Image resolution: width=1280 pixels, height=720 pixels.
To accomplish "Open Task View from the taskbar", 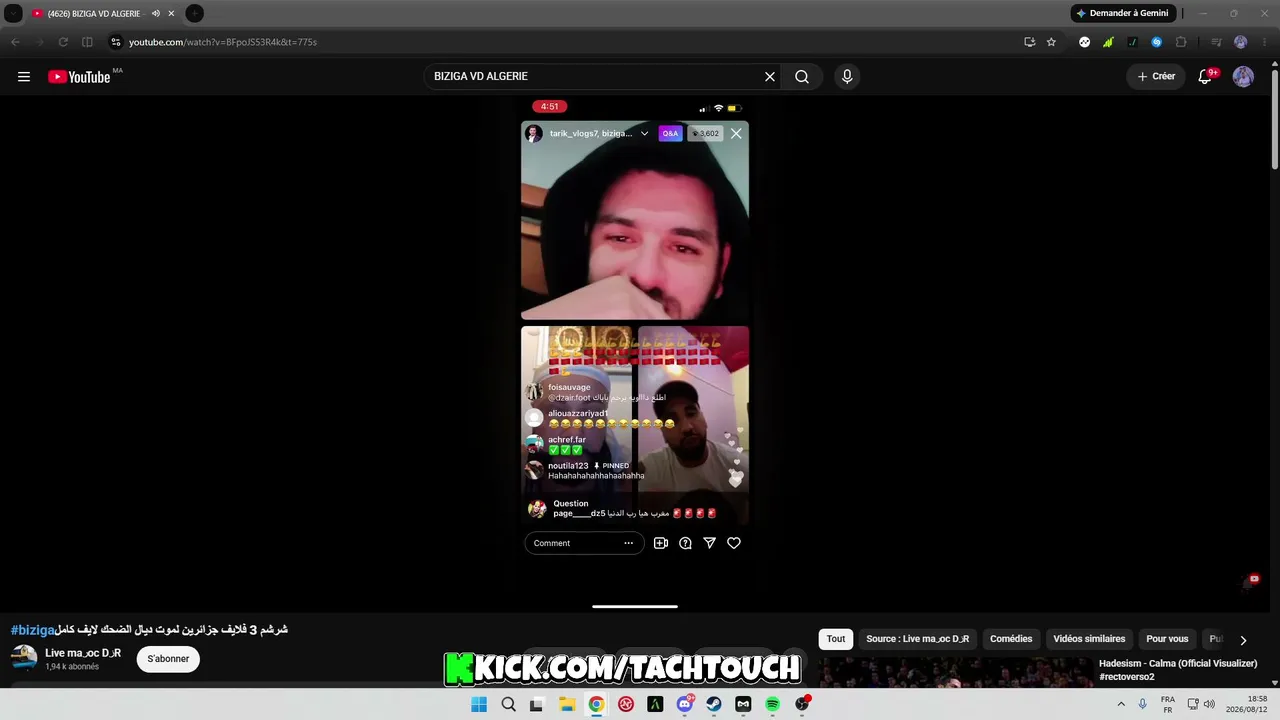I will pos(537,704).
